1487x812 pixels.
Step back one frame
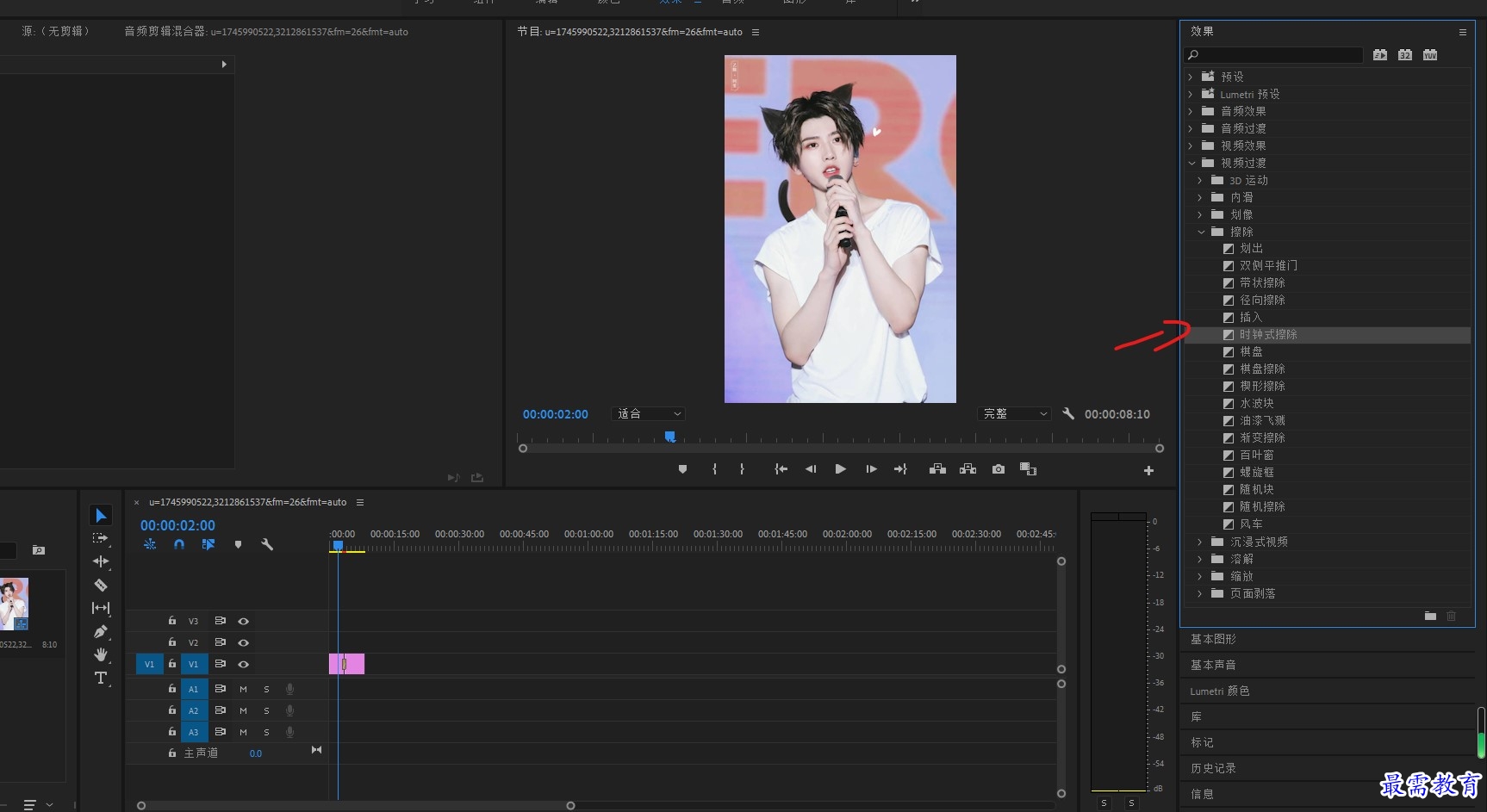811,469
